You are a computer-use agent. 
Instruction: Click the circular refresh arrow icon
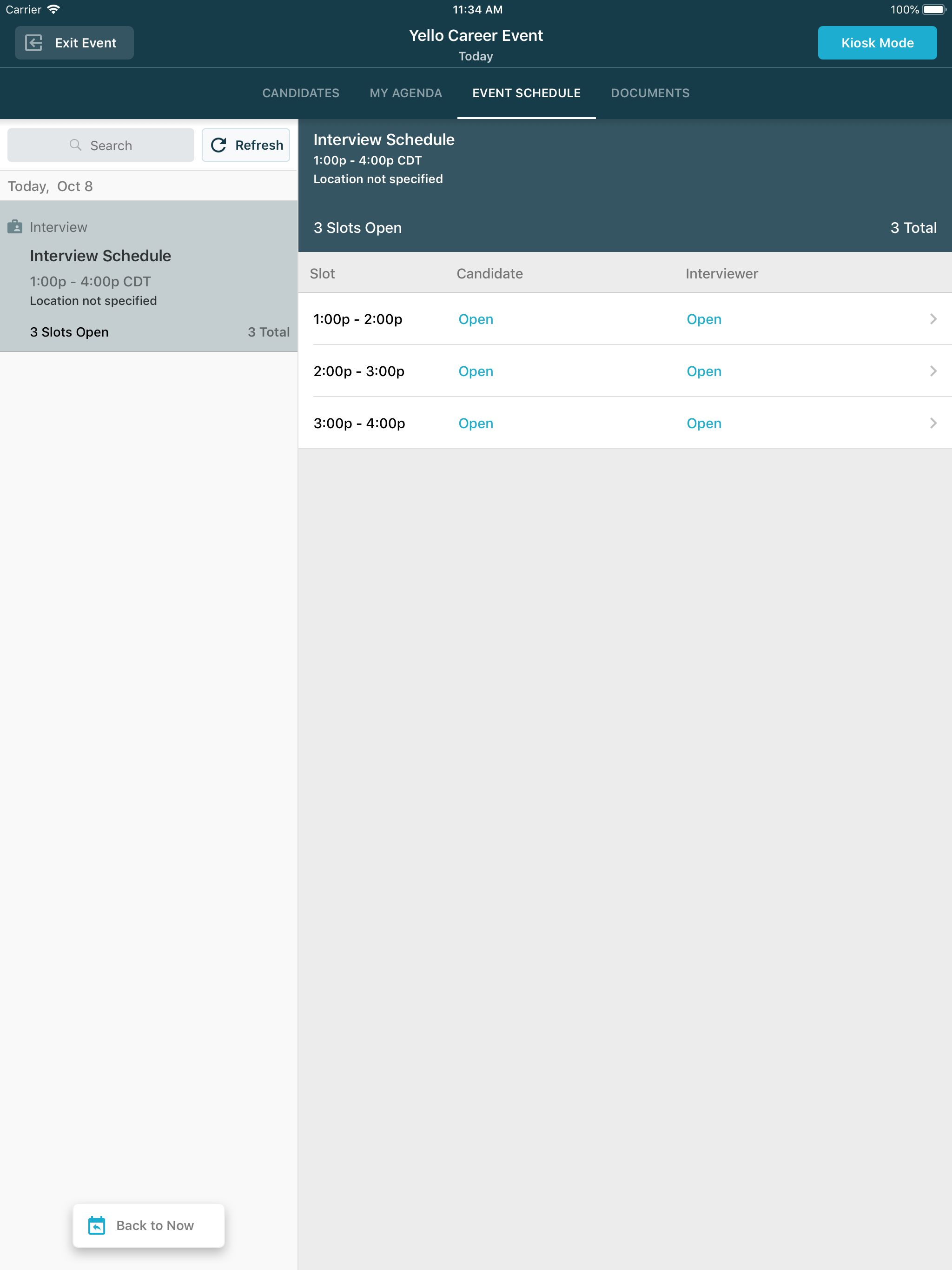point(219,145)
